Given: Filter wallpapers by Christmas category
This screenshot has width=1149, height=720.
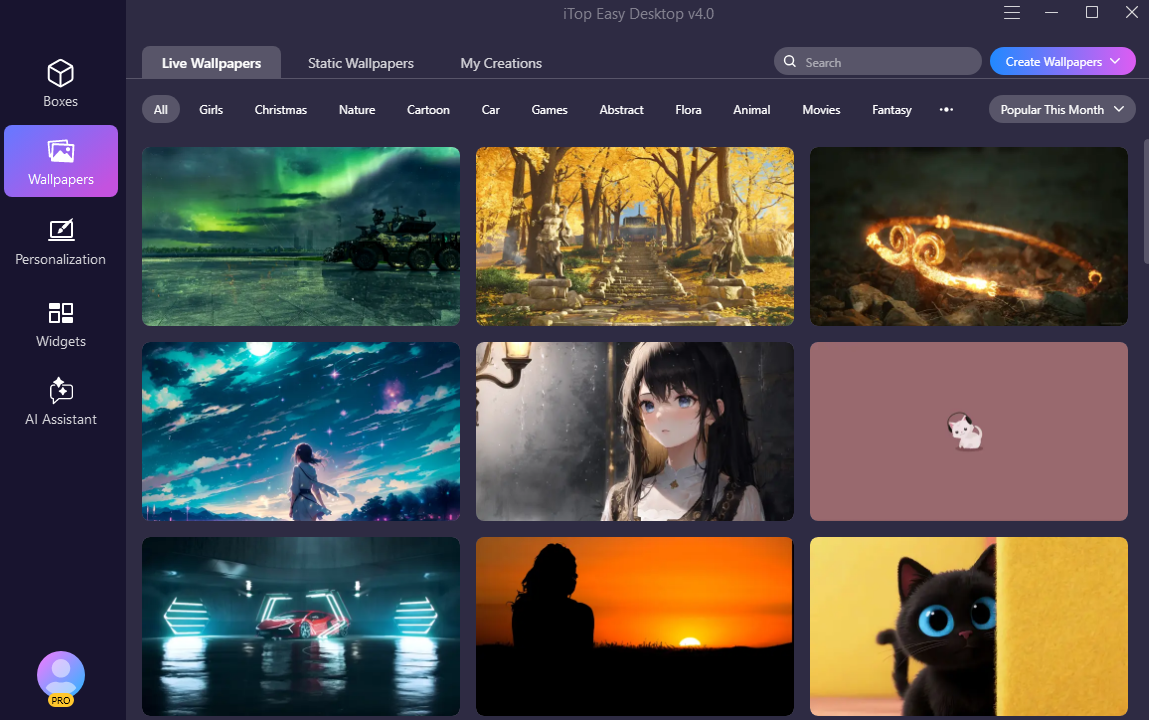Looking at the screenshot, I should tap(280, 110).
